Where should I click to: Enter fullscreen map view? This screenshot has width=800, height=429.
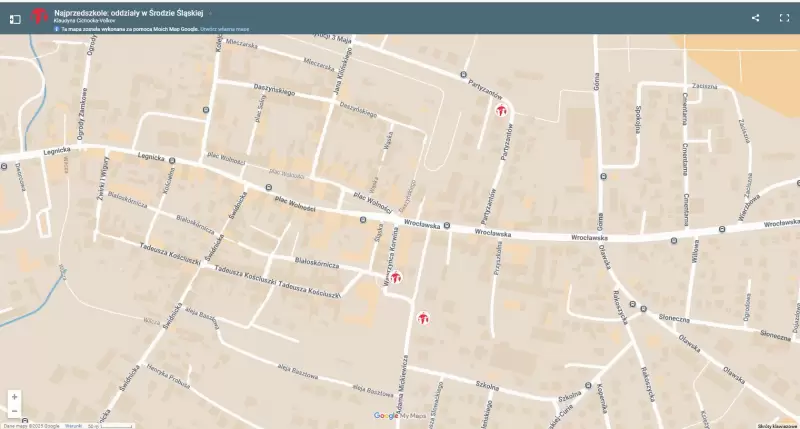pos(784,18)
